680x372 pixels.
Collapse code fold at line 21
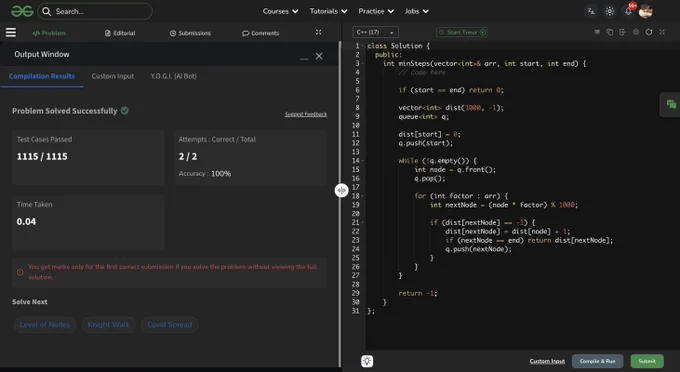pos(363,223)
